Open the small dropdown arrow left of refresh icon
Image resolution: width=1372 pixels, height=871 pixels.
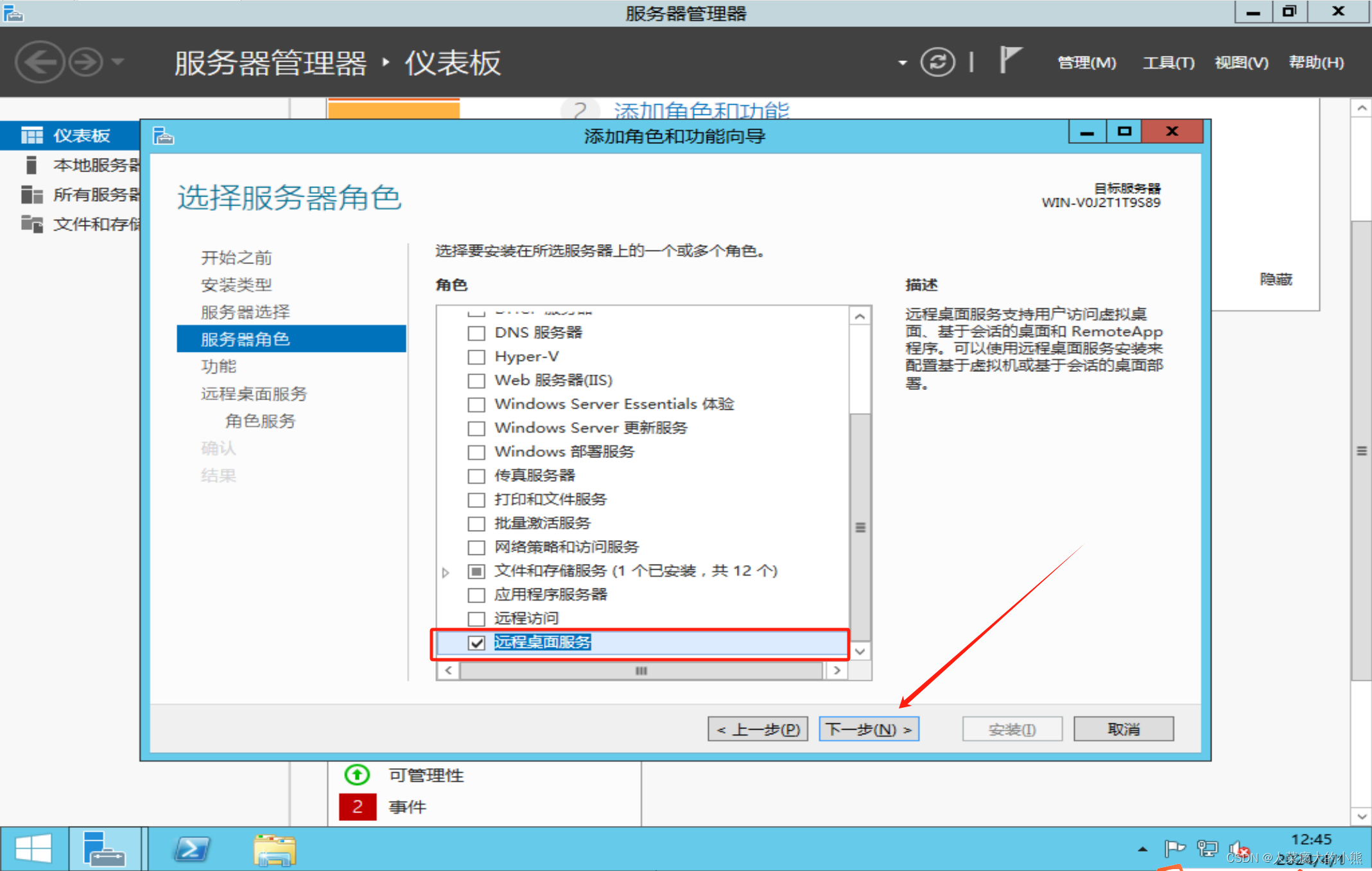pyautogui.click(x=903, y=63)
